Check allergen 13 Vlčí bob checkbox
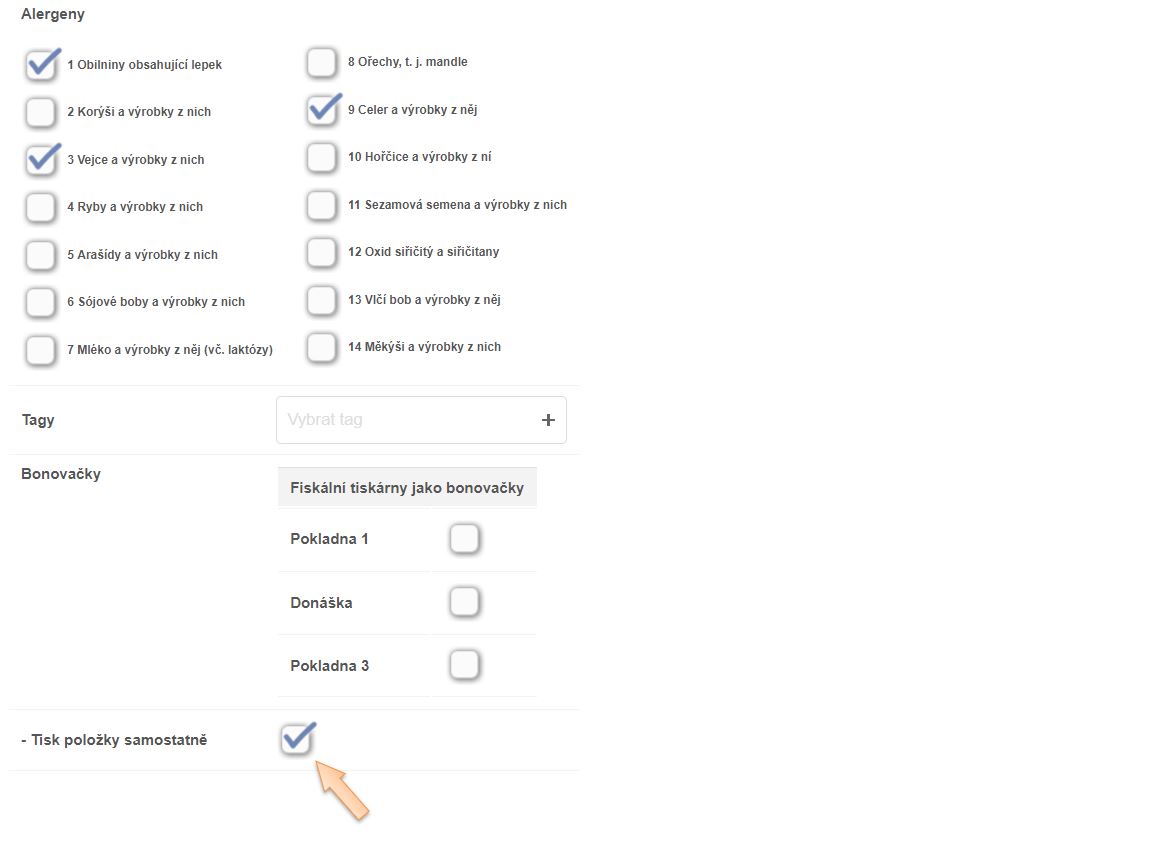1172x867 pixels. (322, 300)
